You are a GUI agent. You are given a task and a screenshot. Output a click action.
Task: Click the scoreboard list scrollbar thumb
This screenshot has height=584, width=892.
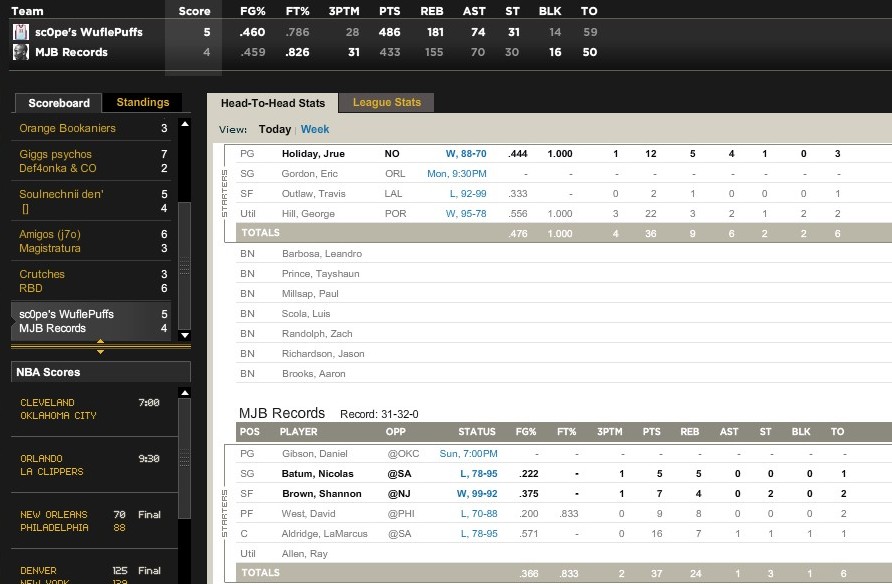[184, 266]
